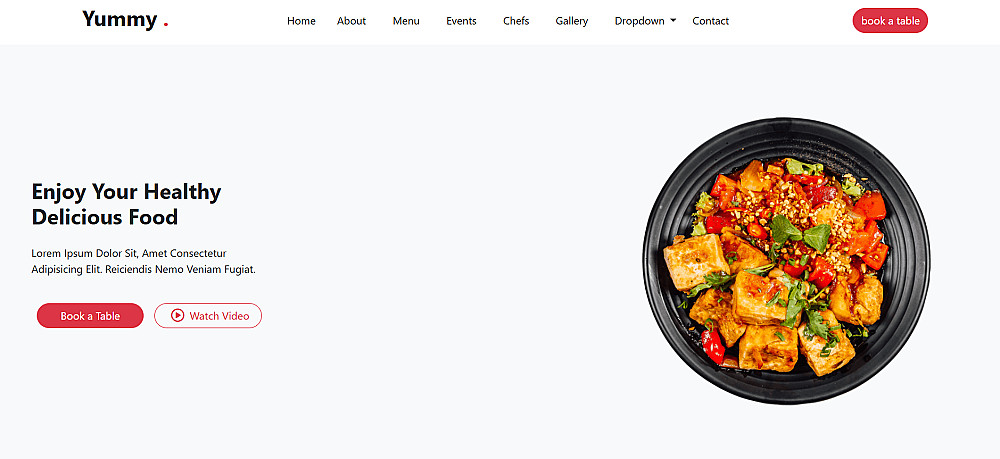Click the hero Book a Table button
Screen dimensions: 1000x459
(x=90, y=316)
